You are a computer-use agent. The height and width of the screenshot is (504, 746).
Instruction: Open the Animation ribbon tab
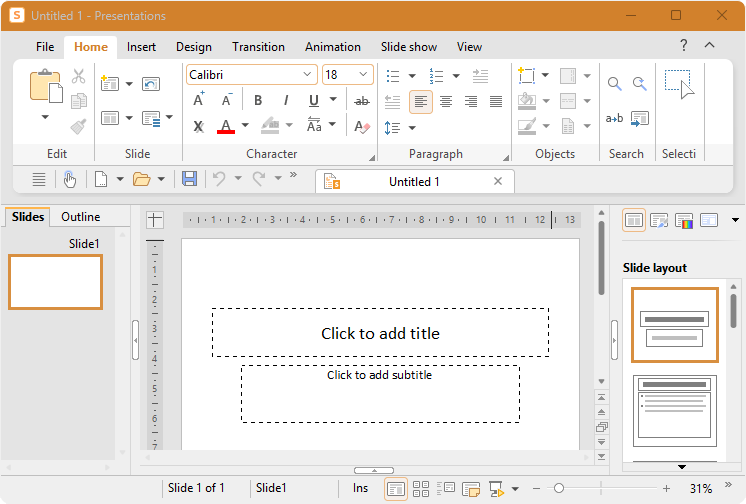click(x=333, y=47)
